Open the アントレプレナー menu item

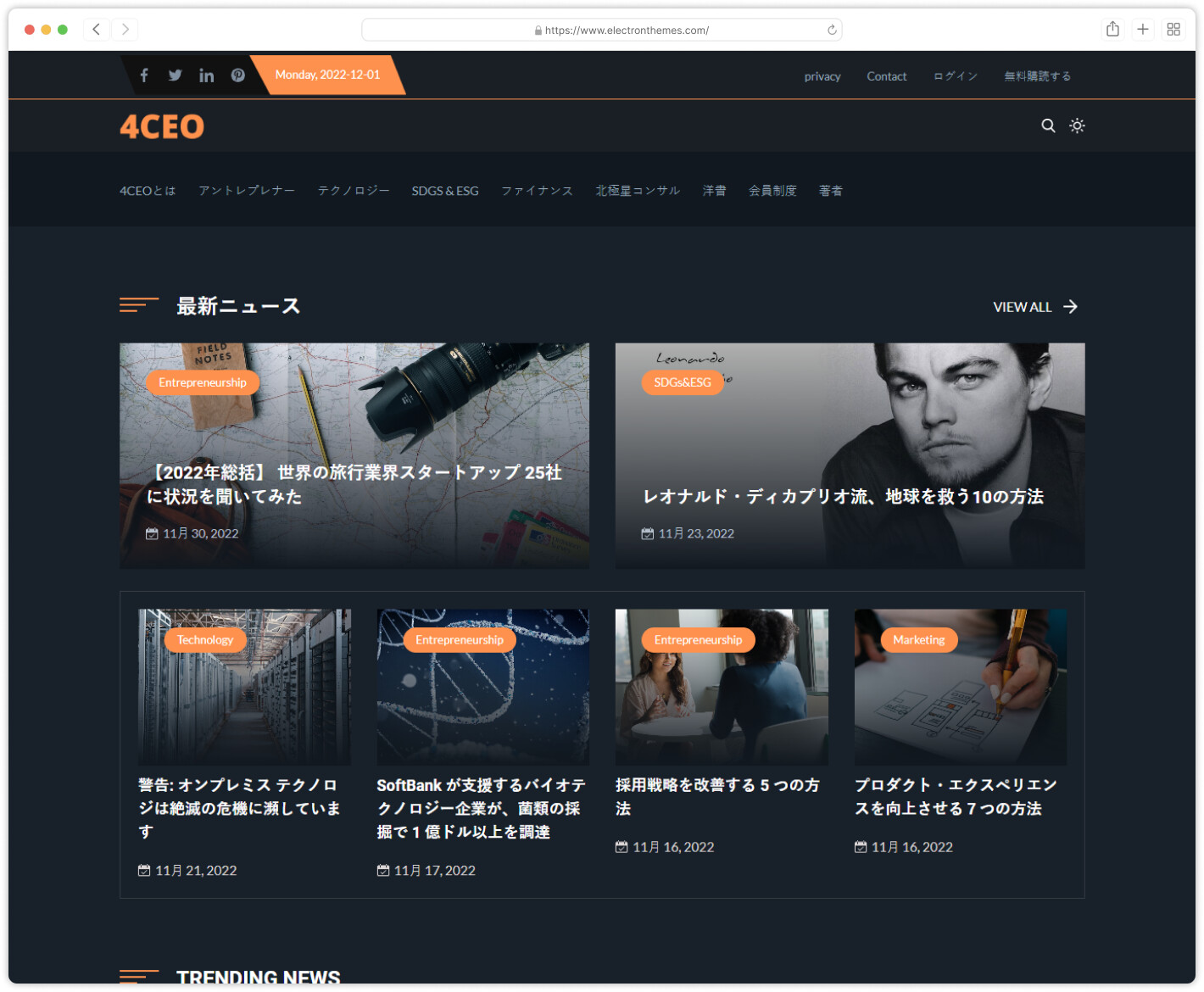[247, 191]
